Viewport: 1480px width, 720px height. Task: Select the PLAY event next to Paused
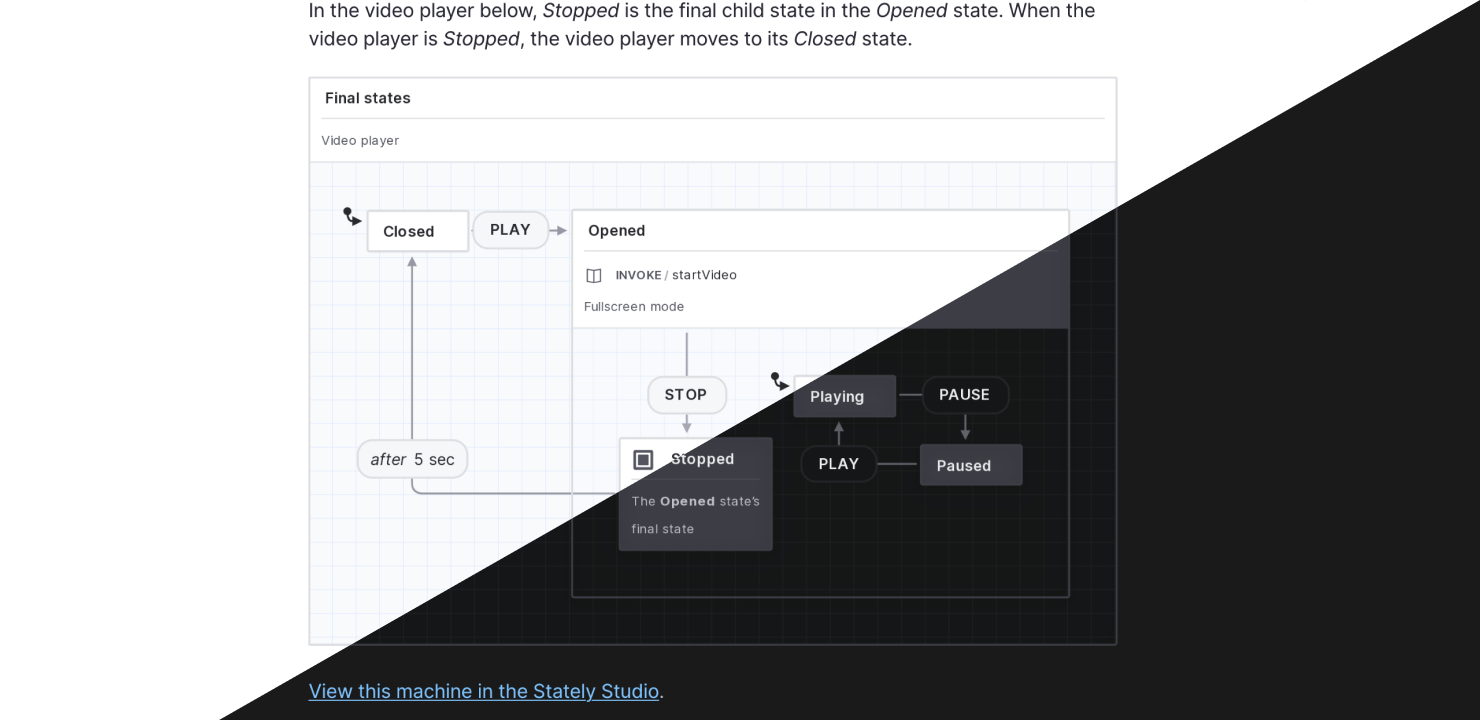click(838, 464)
